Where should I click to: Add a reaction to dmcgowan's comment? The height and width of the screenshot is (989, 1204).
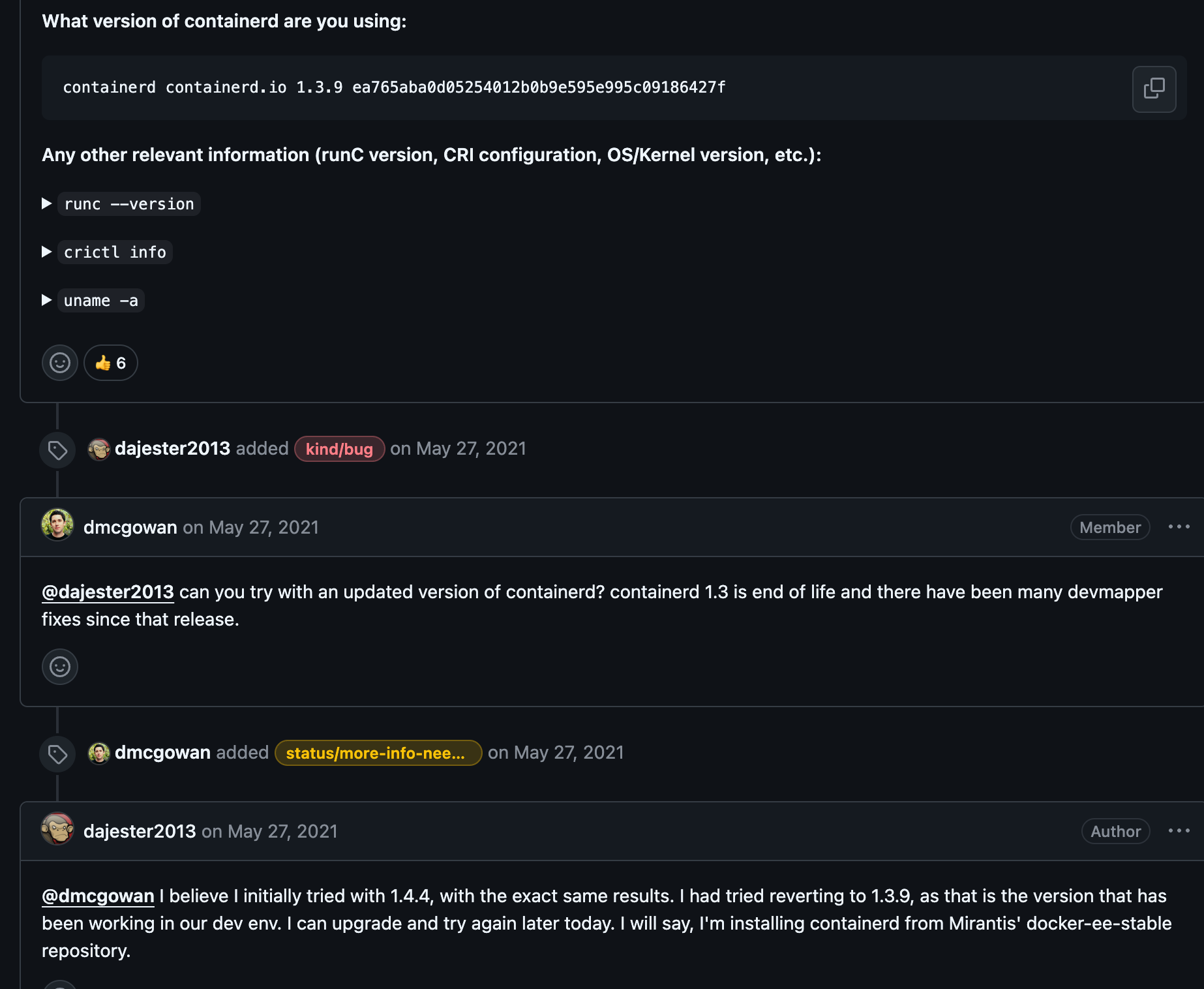(x=60, y=667)
